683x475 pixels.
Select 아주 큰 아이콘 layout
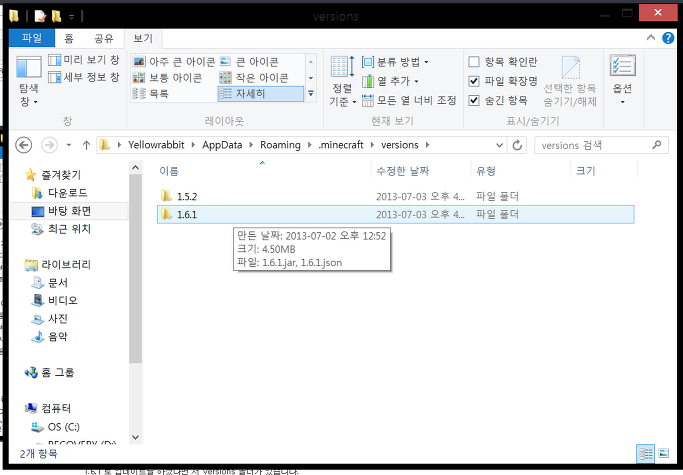[173, 61]
